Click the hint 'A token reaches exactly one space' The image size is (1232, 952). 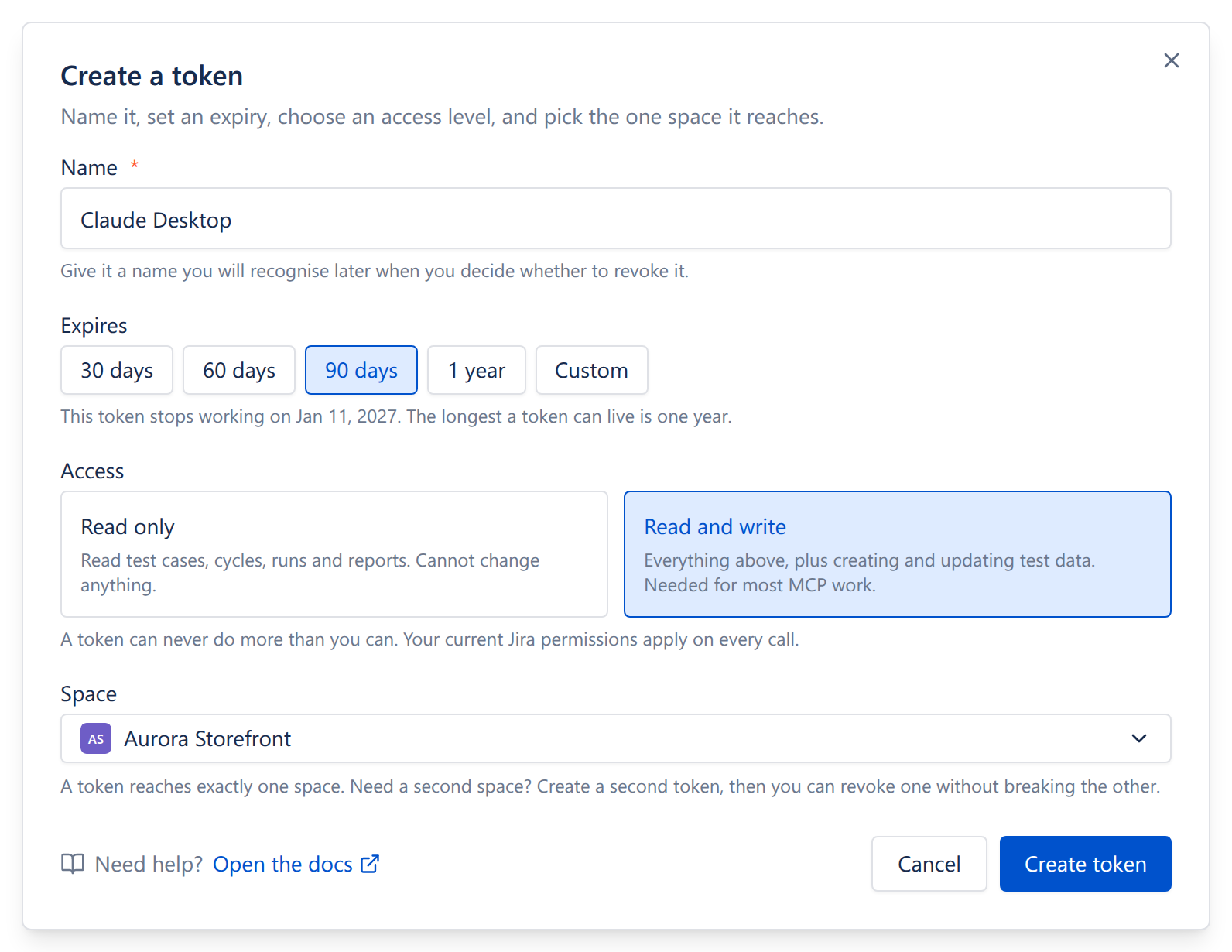click(x=203, y=786)
